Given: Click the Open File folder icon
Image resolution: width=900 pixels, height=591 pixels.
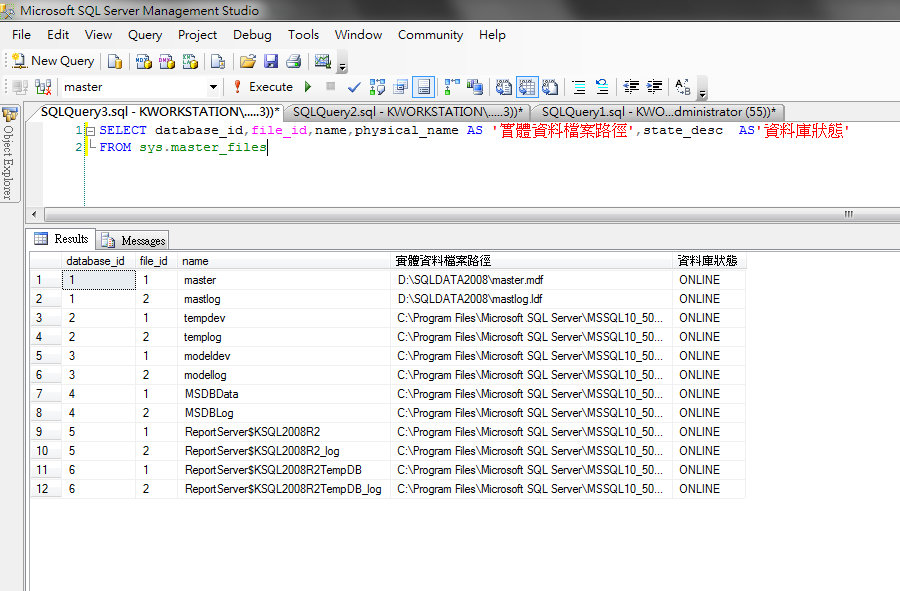Looking at the screenshot, I should 248,61.
